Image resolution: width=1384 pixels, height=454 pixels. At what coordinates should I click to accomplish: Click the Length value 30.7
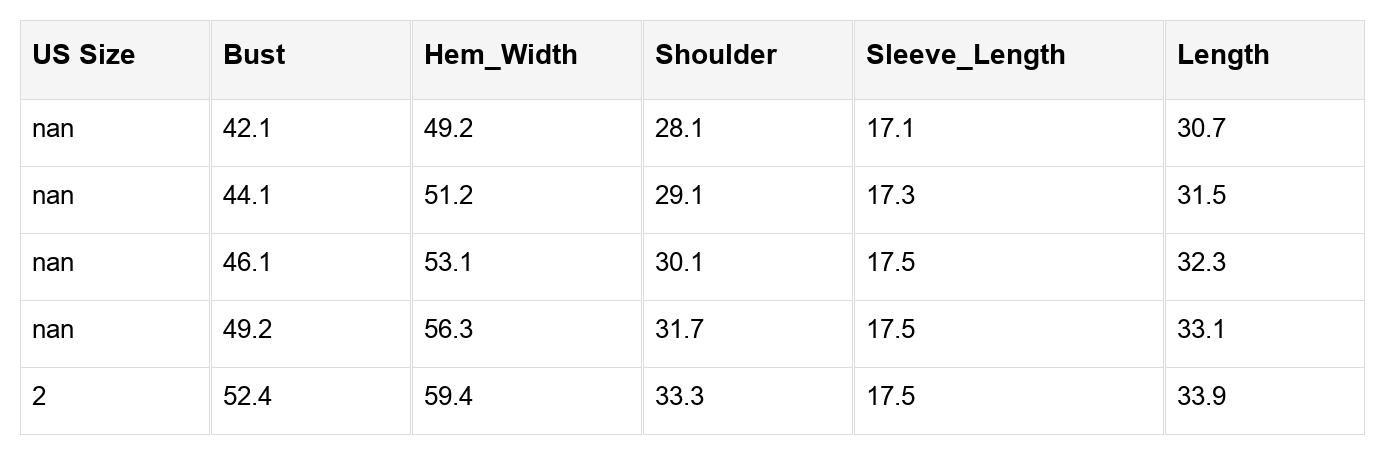(x=1201, y=129)
